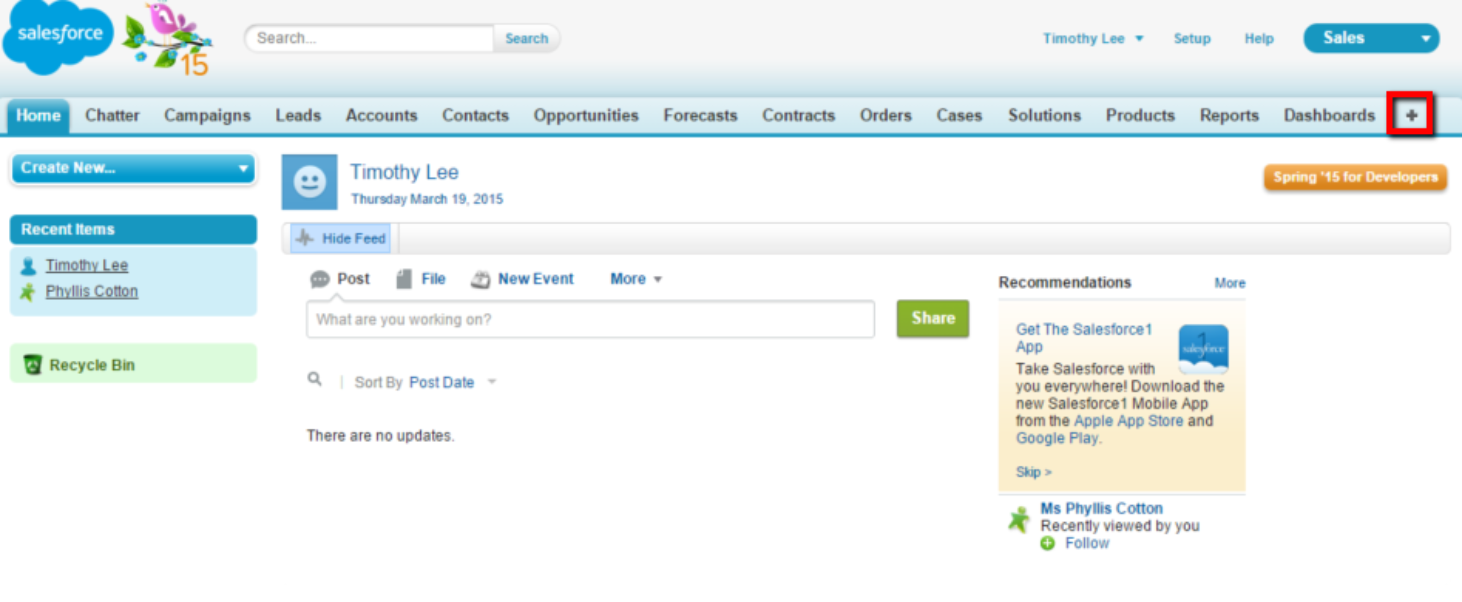Click Timothy Lee's profile avatar smiley
Image resolution: width=1462 pixels, height=602 pixels.
tap(309, 182)
